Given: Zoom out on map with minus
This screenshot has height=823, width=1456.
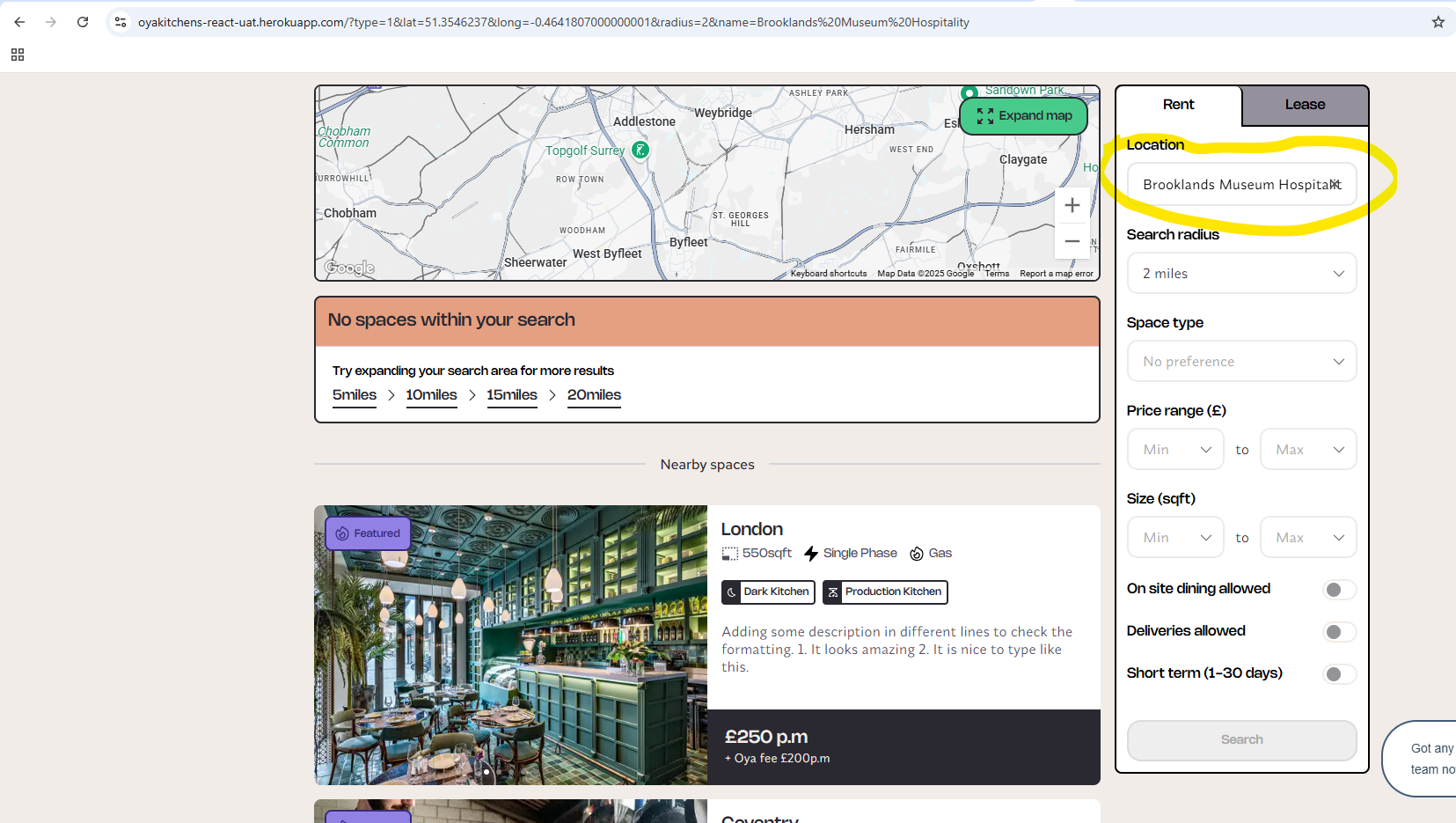Looking at the screenshot, I should tap(1072, 241).
